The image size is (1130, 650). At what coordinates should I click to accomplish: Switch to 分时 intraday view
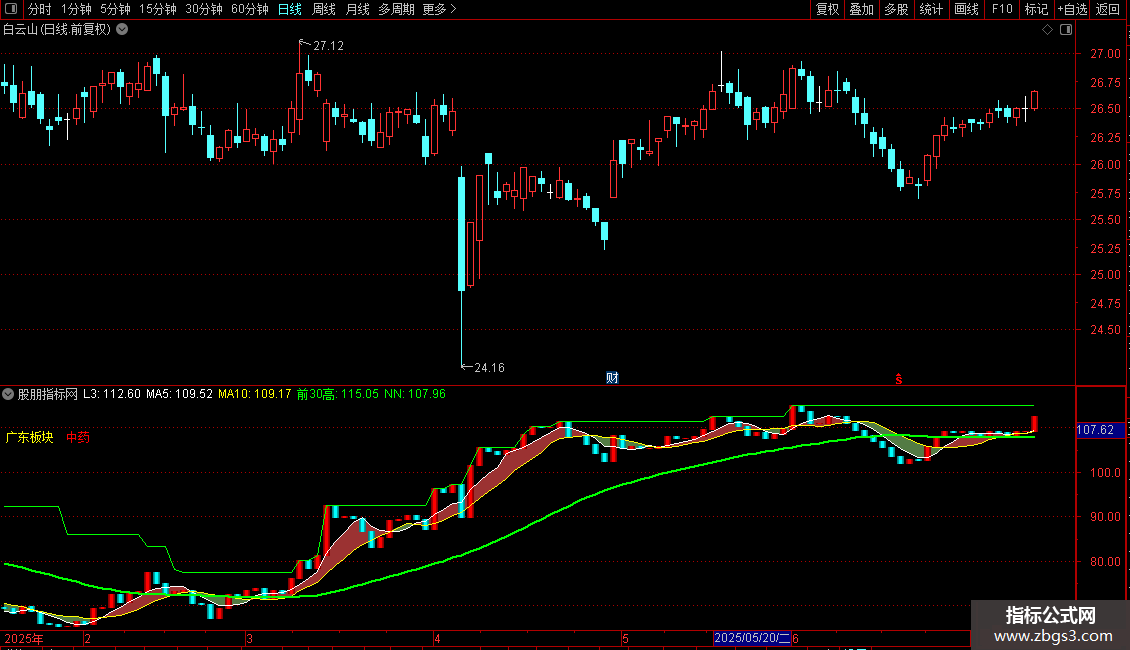click(x=39, y=9)
